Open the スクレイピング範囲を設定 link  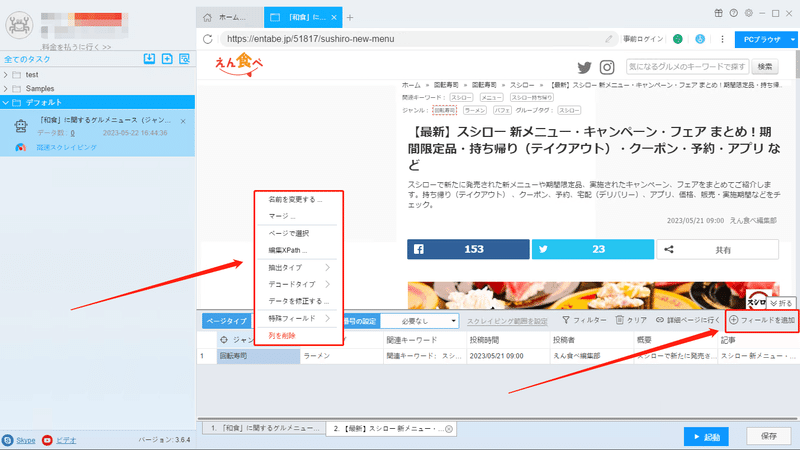(x=507, y=321)
